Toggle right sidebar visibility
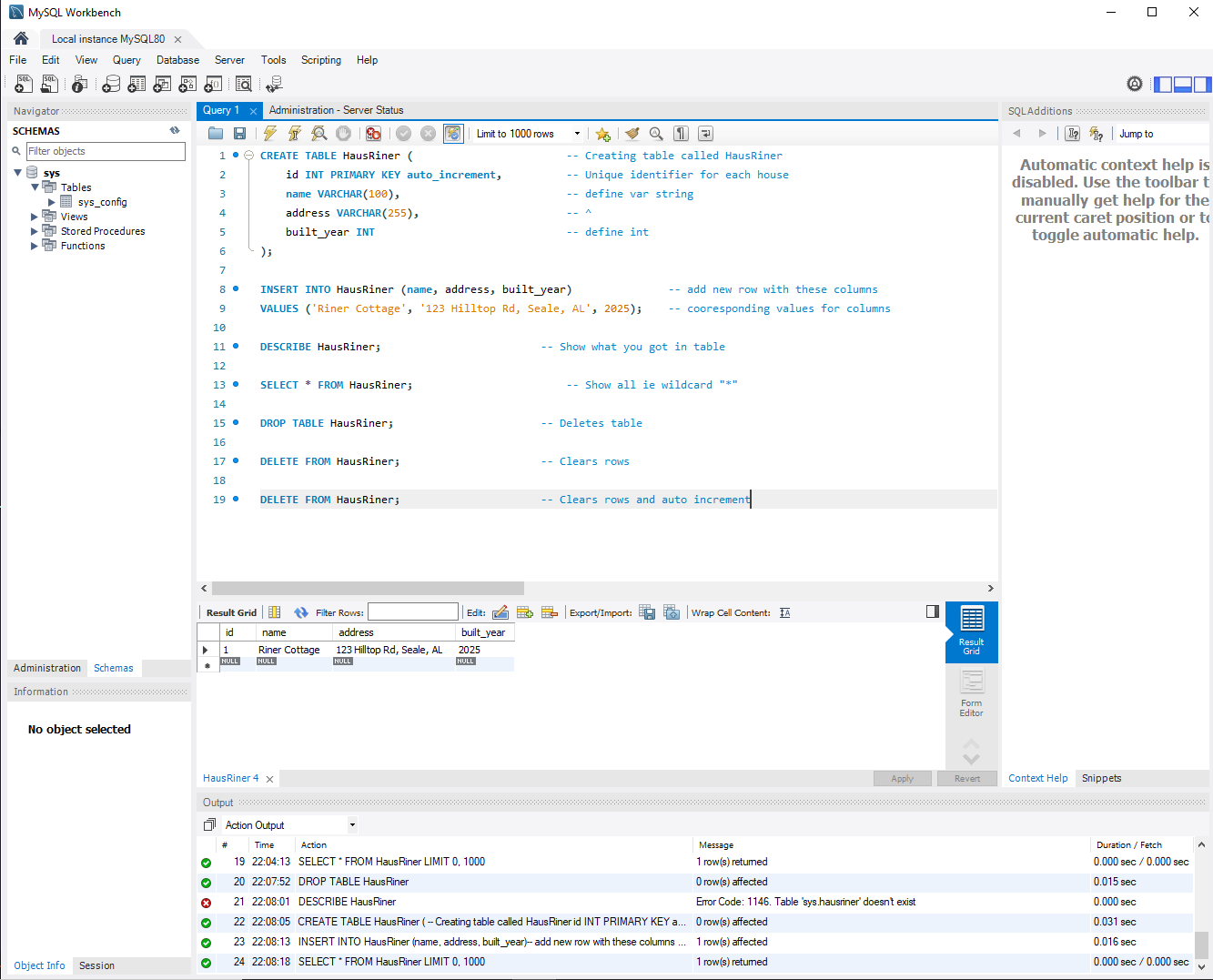 pyautogui.click(x=1203, y=84)
